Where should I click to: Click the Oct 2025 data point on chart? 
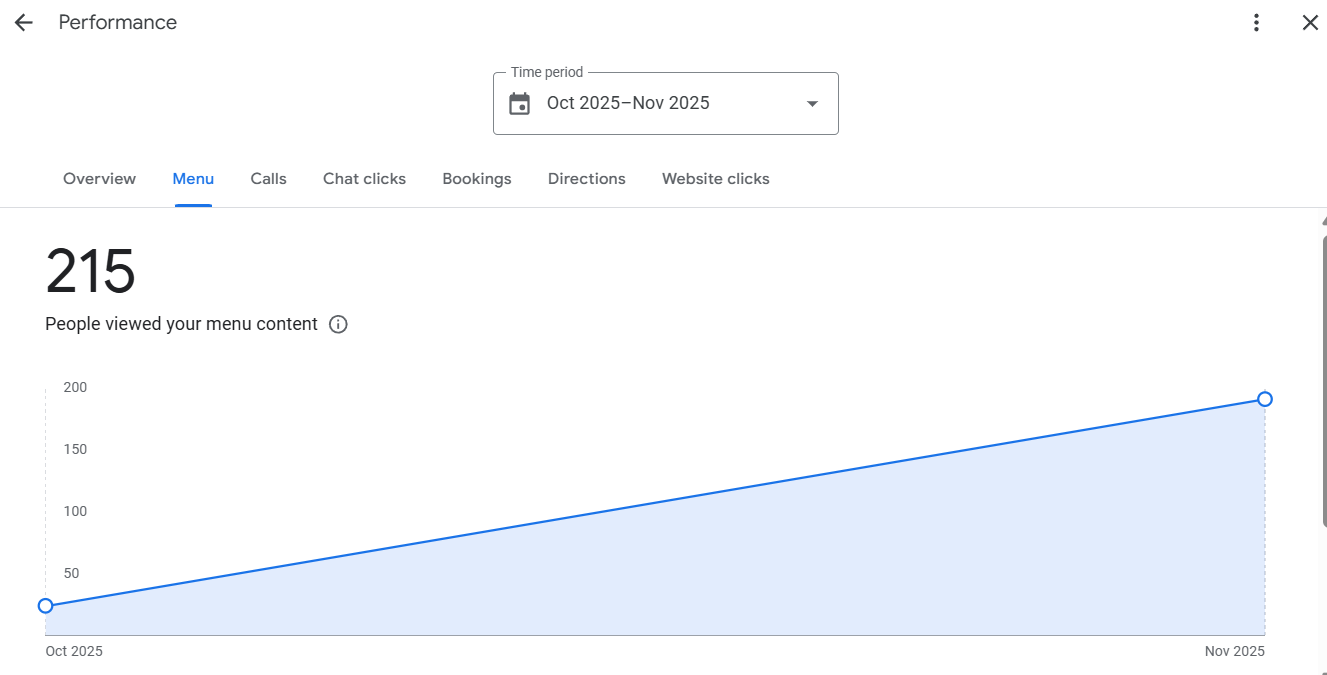coord(45,606)
